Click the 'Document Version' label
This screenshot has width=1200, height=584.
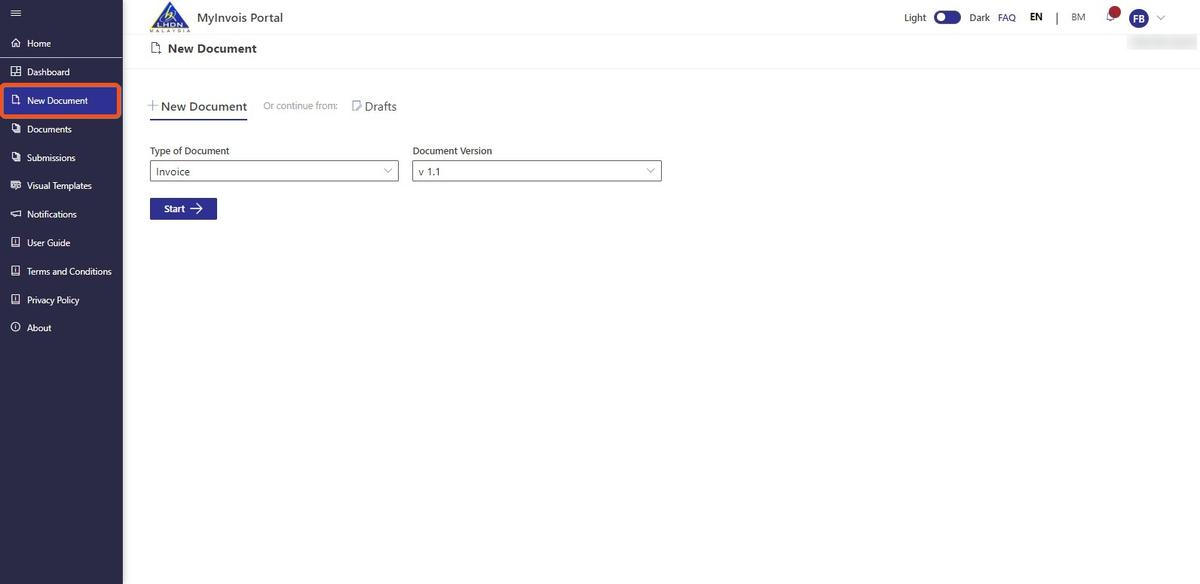tap(452, 151)
